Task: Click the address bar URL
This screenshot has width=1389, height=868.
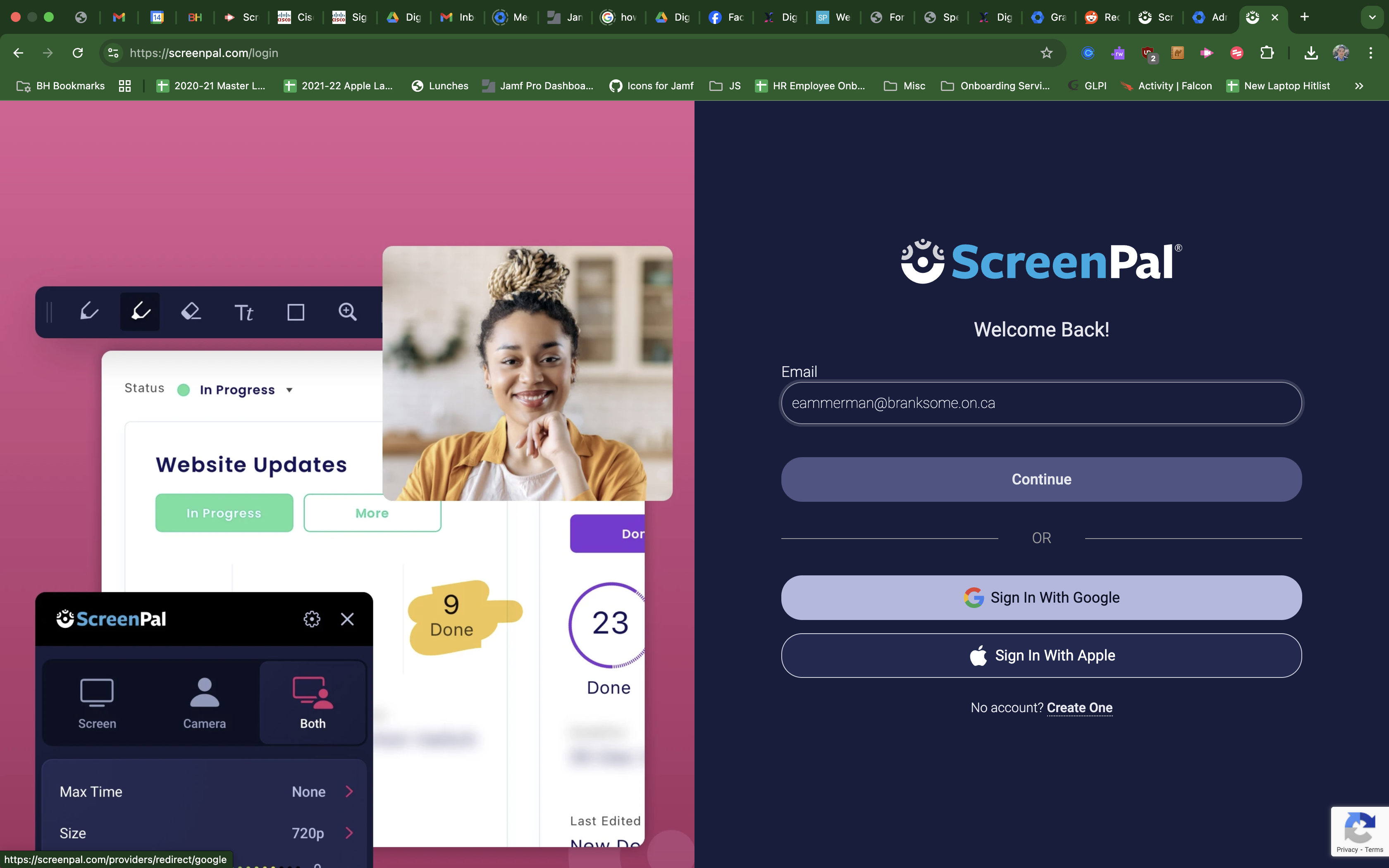Action: click(x=204, y=53)
